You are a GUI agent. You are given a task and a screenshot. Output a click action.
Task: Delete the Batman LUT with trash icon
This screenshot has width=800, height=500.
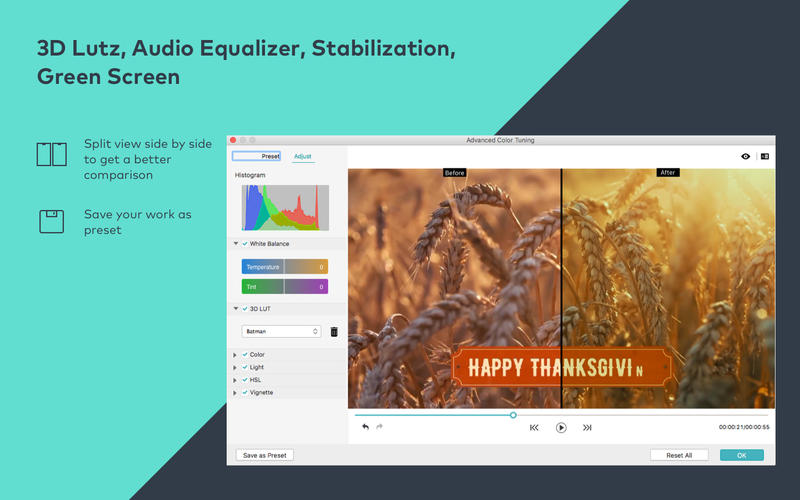(334, 332)
